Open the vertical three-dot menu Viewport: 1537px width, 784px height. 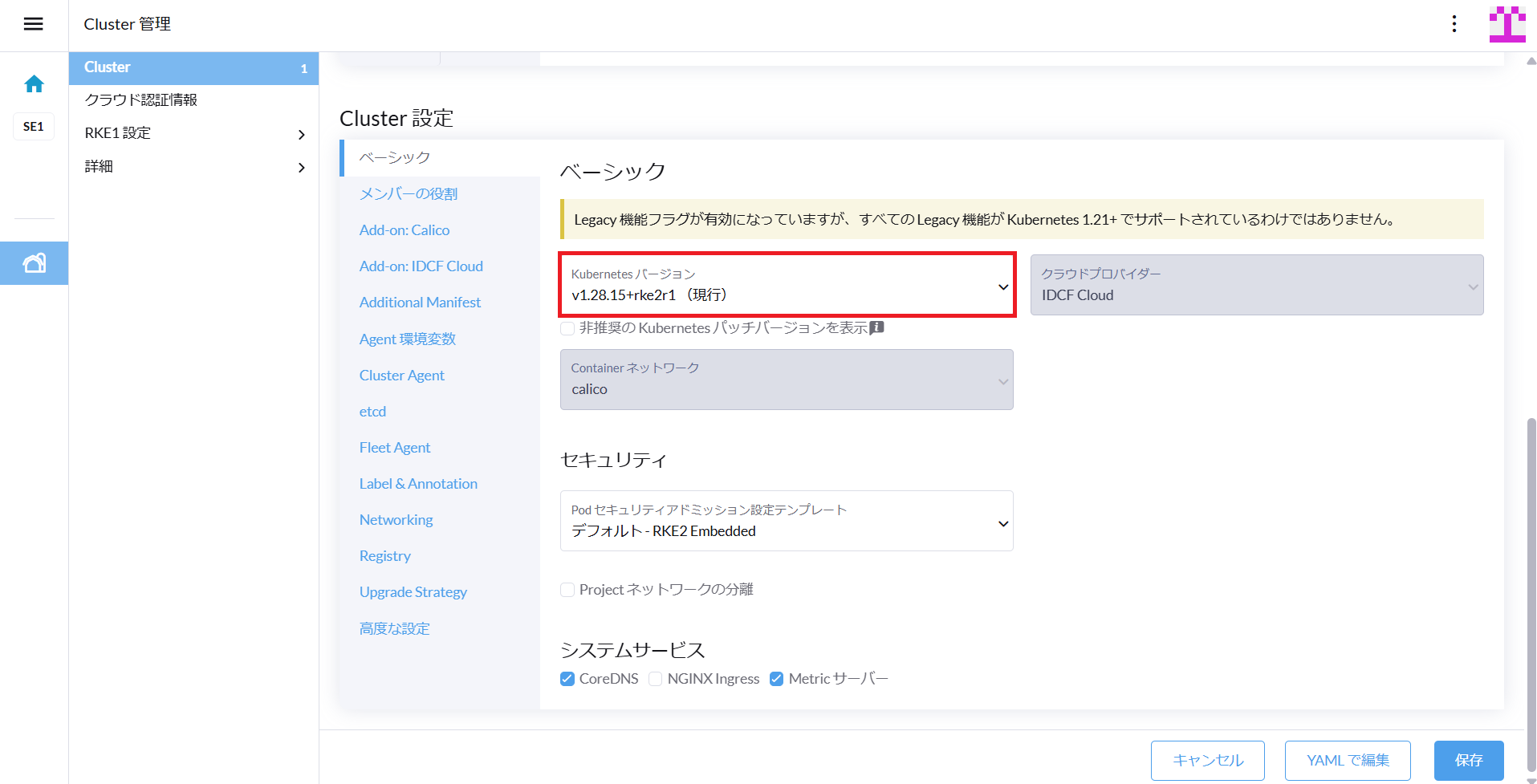[1454, 24]
